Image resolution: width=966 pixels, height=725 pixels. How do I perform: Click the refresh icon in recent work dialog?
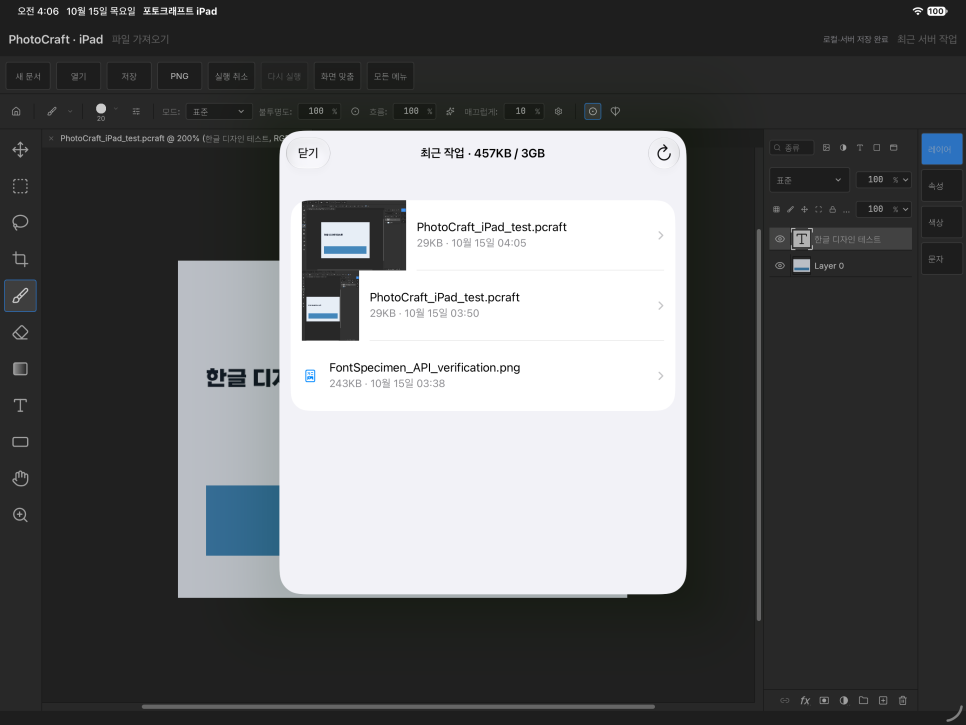pyautogui.click(x=664, y=153)
